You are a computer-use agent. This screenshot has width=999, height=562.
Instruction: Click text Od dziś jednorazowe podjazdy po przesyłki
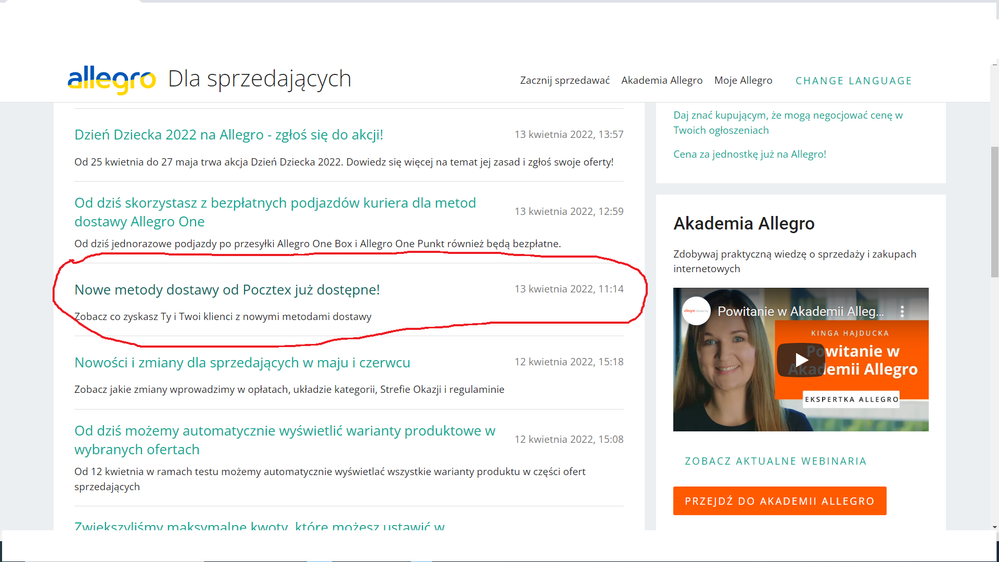click(317, 243)
